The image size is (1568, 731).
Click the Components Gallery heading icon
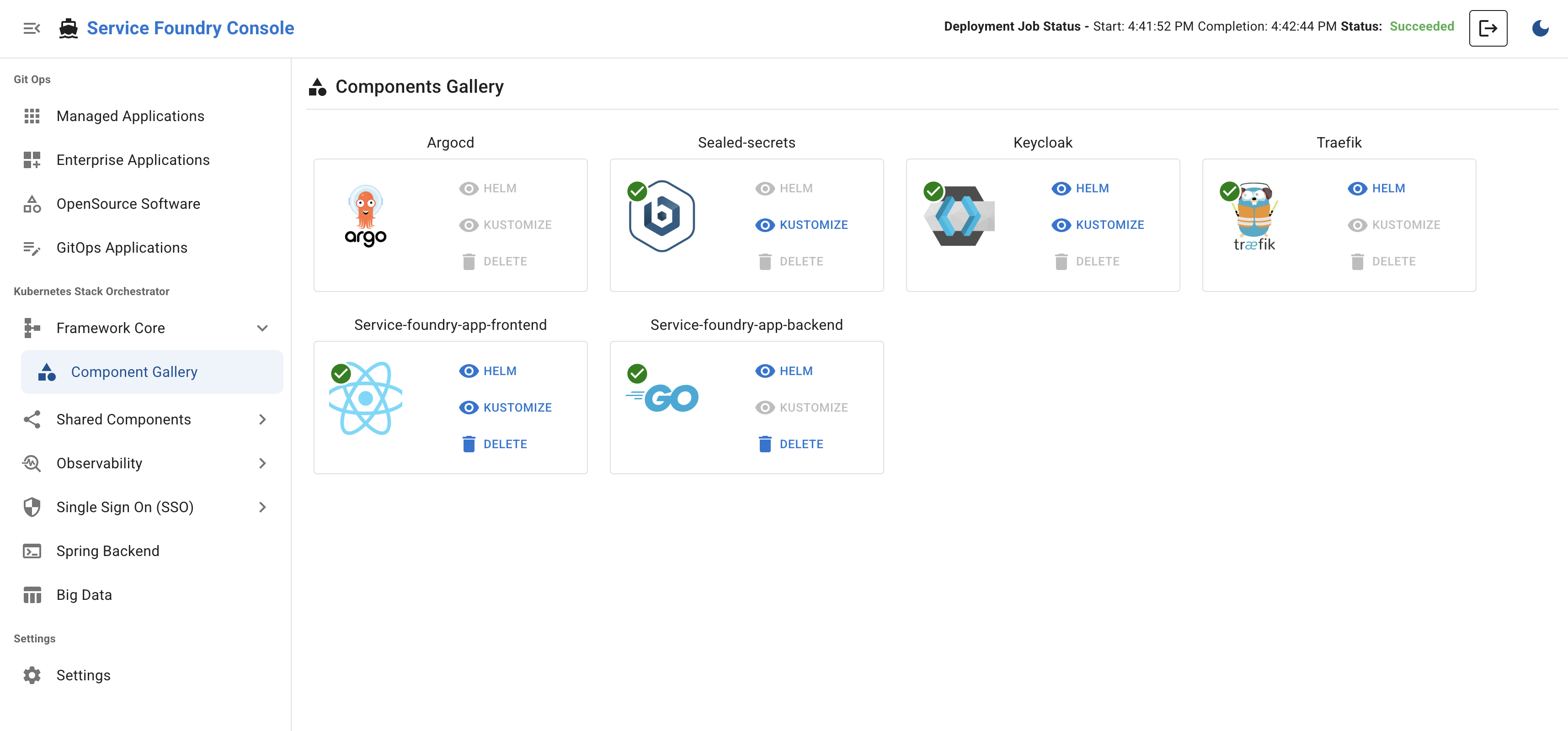(317, 87)
